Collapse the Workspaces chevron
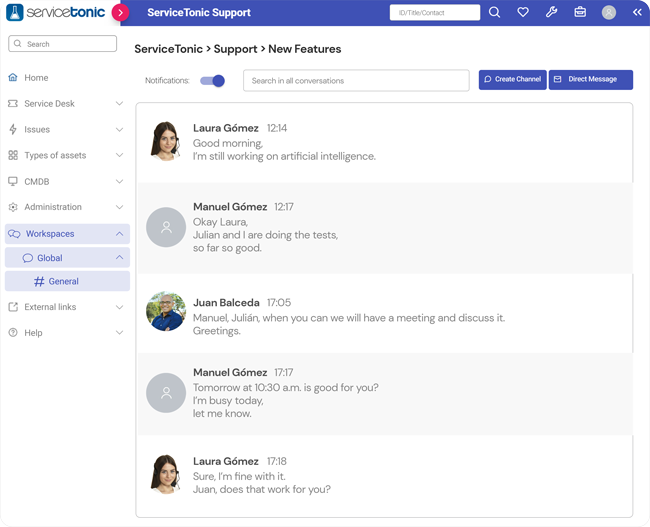The width and height of the screenshot is (650, 527). coord(119,234)
